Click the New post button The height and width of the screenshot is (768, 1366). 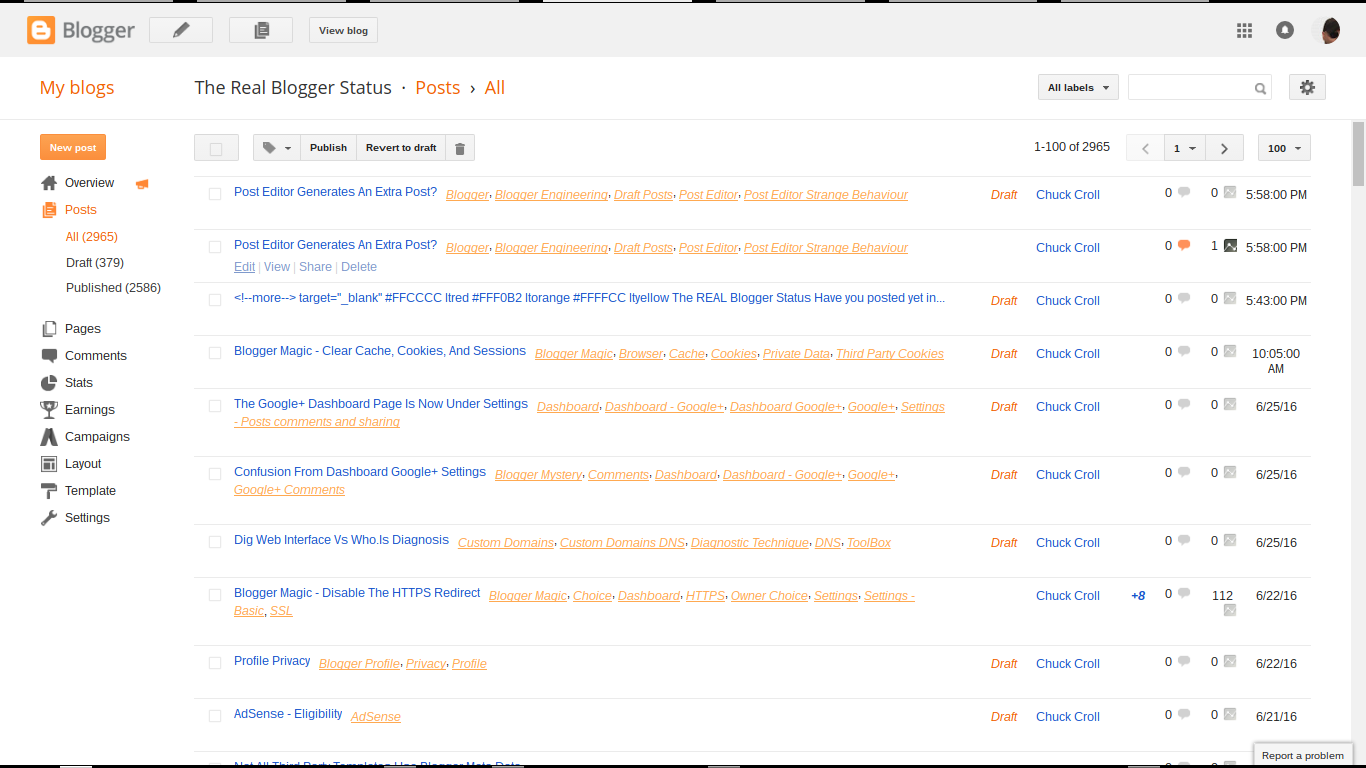(x=73, y=147)
